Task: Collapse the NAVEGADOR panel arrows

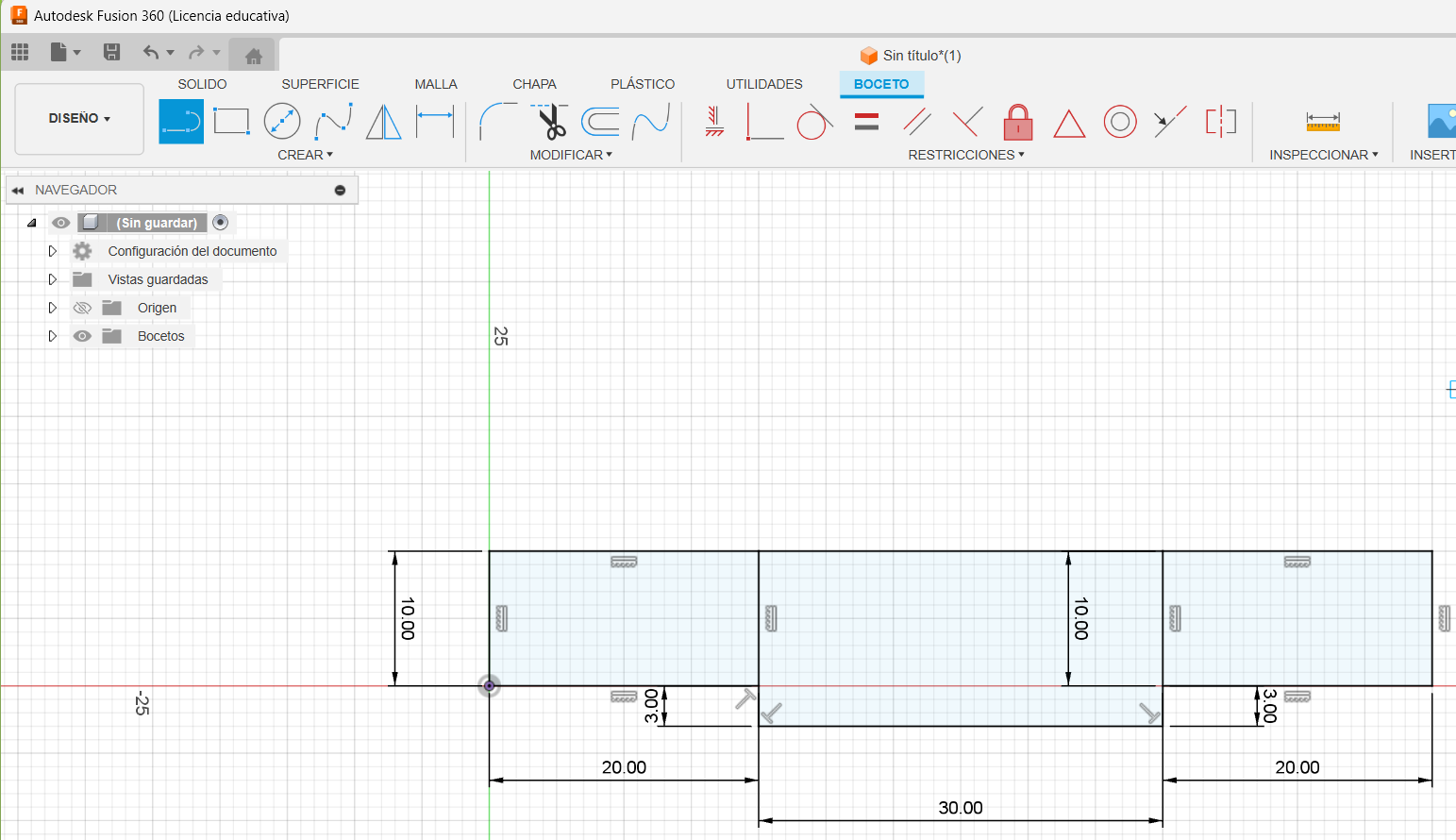Action: pyautogui.click(x=17, y=191)
